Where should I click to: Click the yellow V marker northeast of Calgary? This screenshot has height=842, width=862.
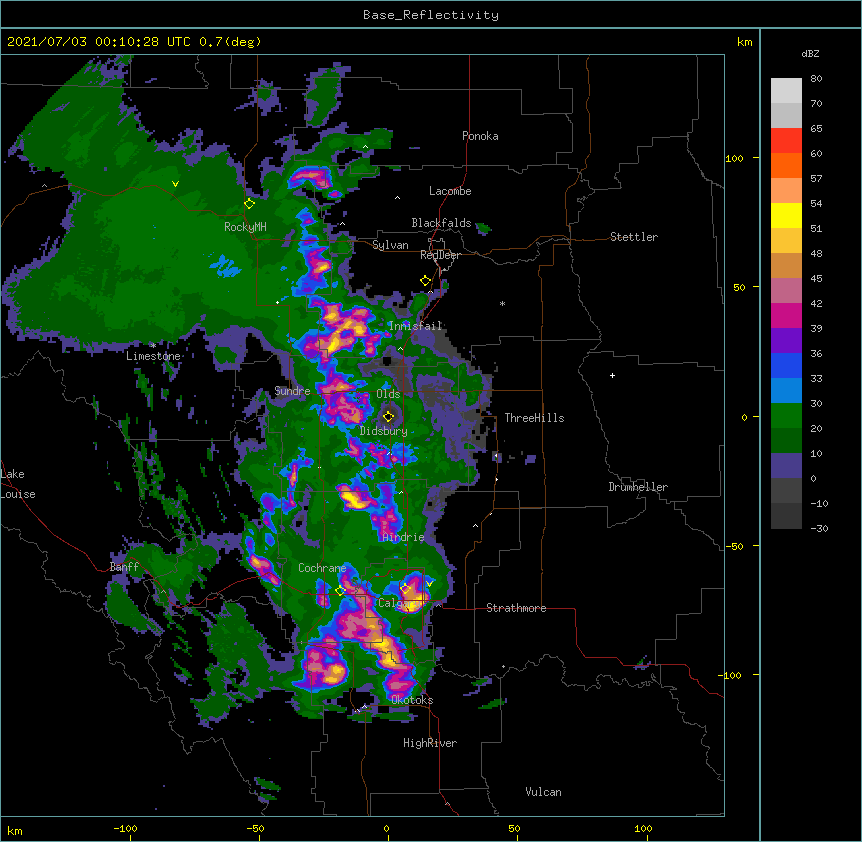[429, 584]
